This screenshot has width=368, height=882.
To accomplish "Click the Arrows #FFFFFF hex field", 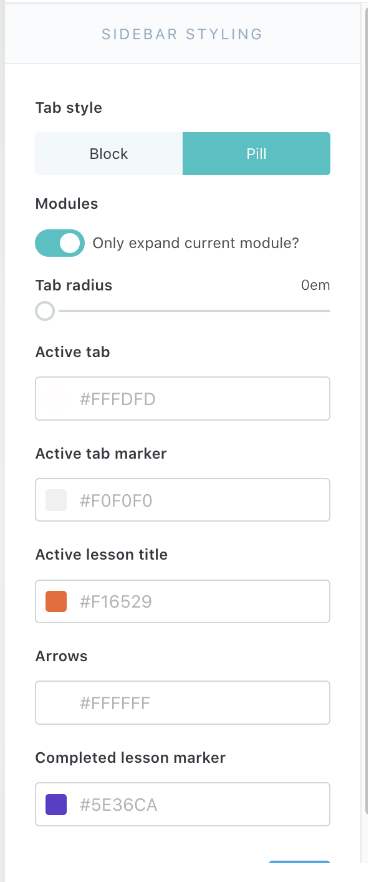I will coord(183,703).
